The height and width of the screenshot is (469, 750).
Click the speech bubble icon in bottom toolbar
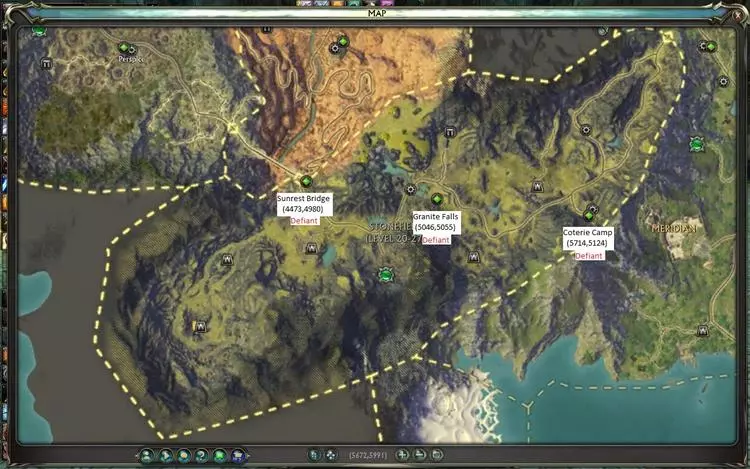tap(184, 456)
